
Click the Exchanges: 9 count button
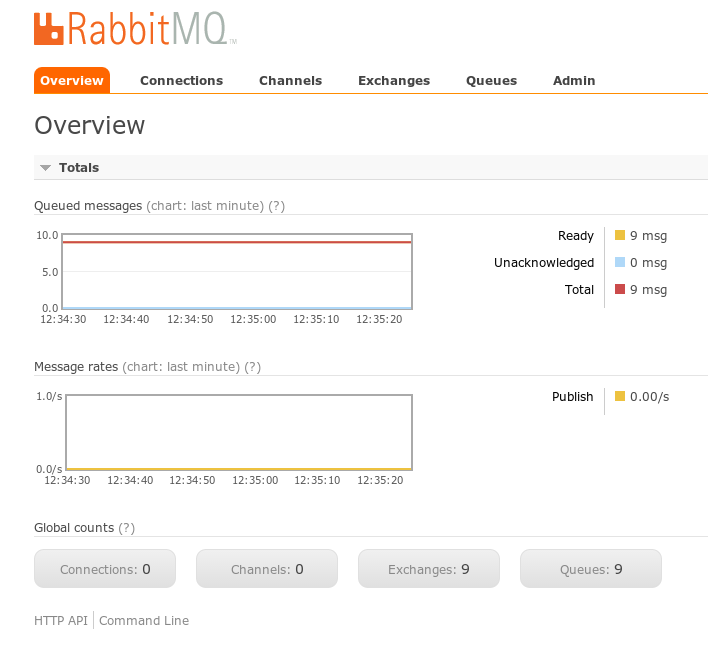coord(429,569)
